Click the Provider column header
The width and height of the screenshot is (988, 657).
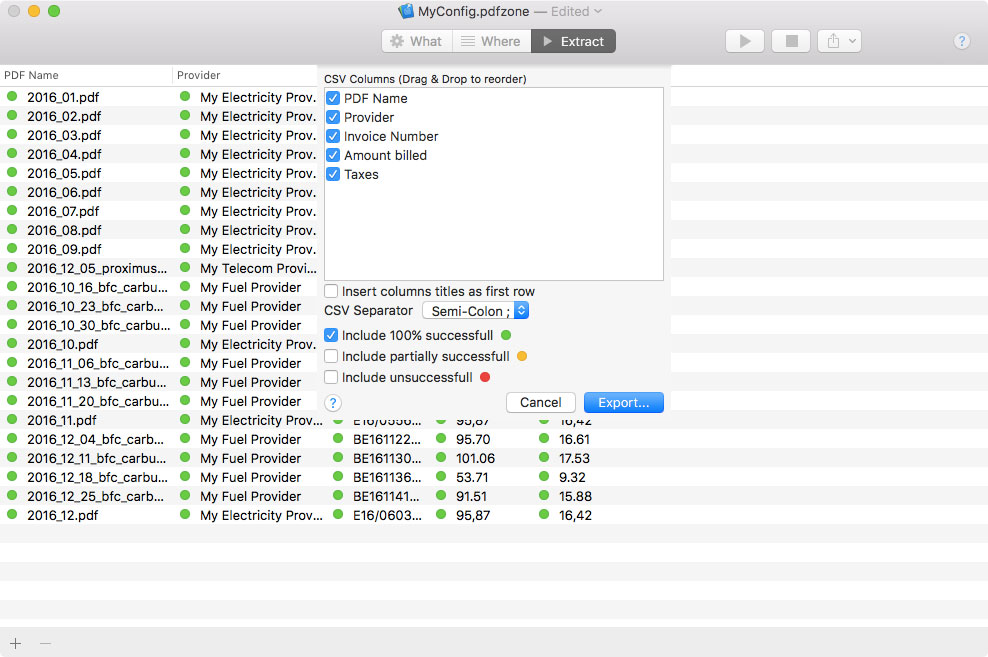(x=199, y=75)
